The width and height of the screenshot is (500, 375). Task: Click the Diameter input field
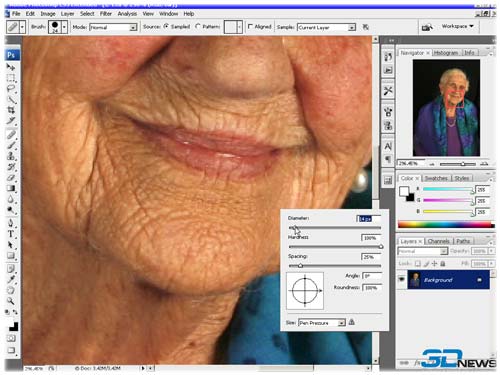(368, 219)
